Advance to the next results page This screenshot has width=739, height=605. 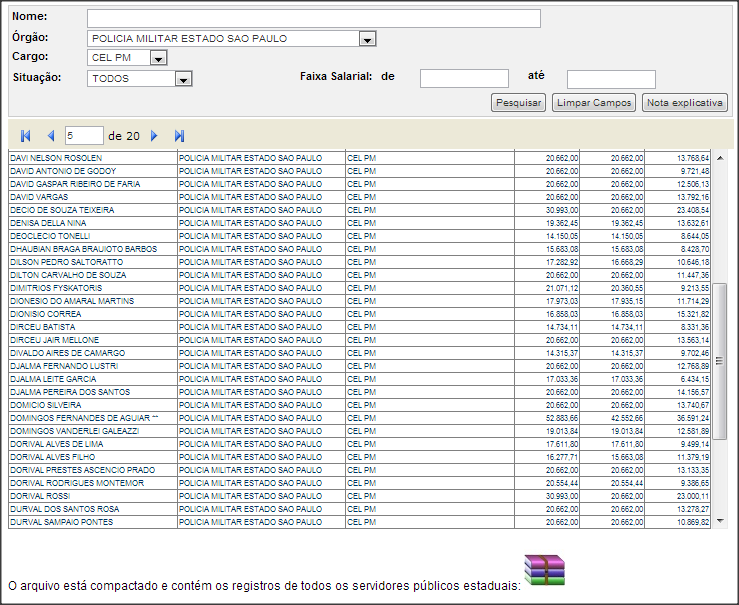[x=154, y=136]
